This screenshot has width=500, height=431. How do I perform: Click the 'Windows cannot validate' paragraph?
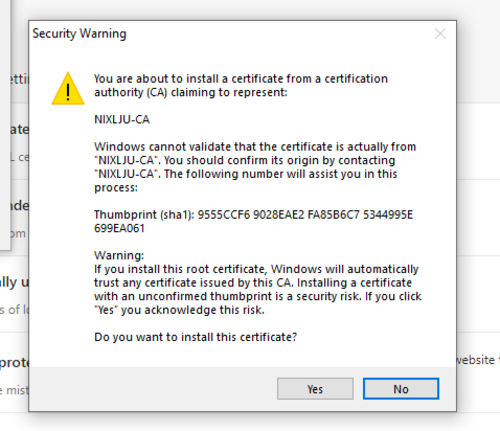(255, 167)
